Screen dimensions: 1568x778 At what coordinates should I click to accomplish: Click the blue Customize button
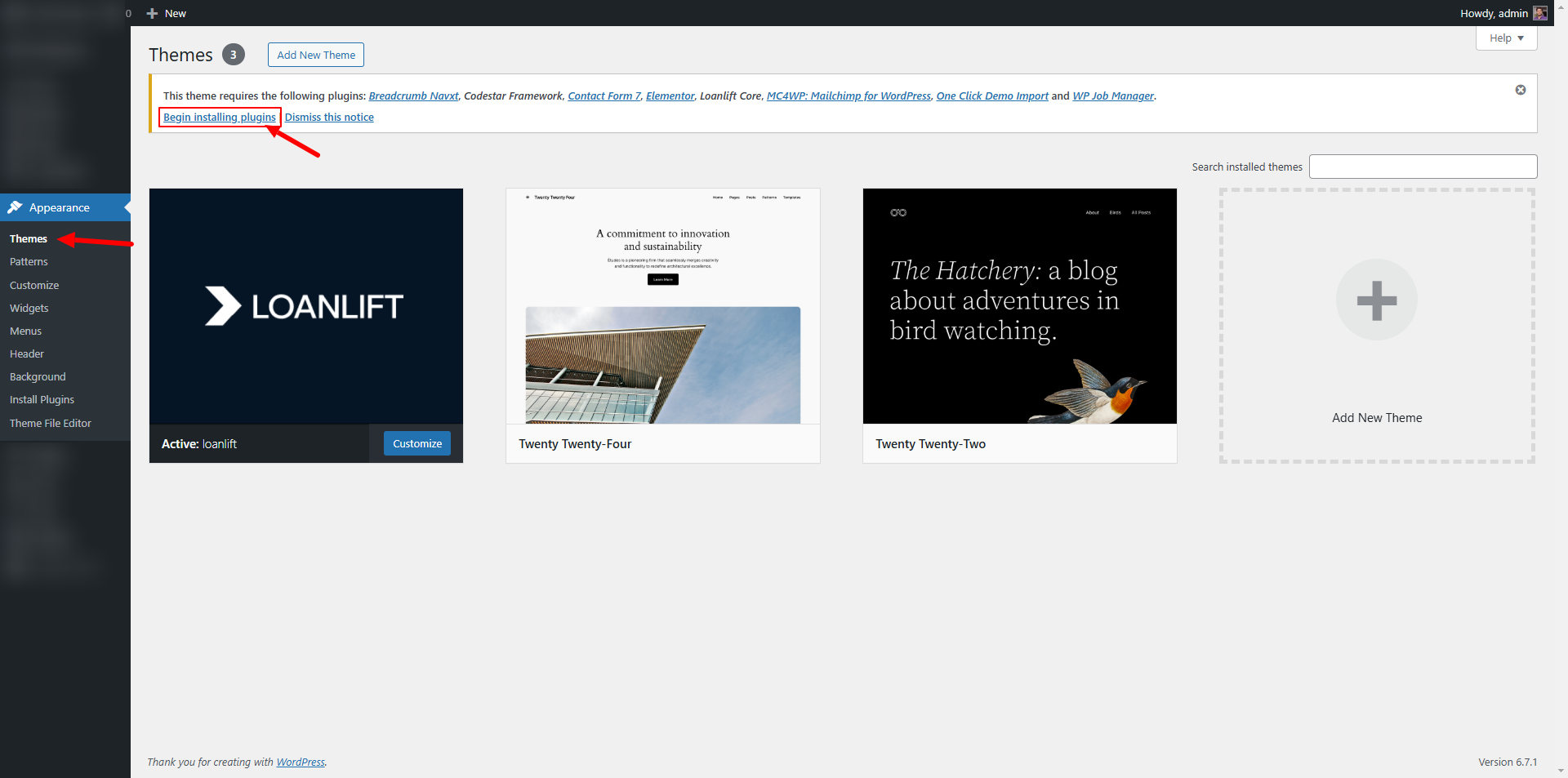tap(416, 443)
